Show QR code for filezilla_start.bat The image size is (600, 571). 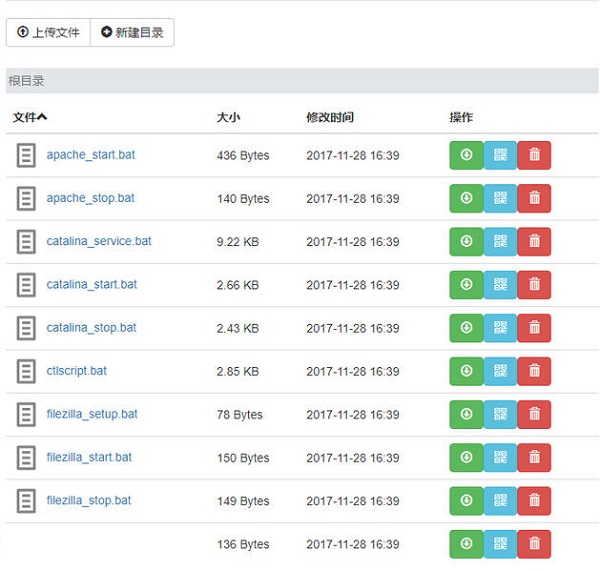pos(500,458)
